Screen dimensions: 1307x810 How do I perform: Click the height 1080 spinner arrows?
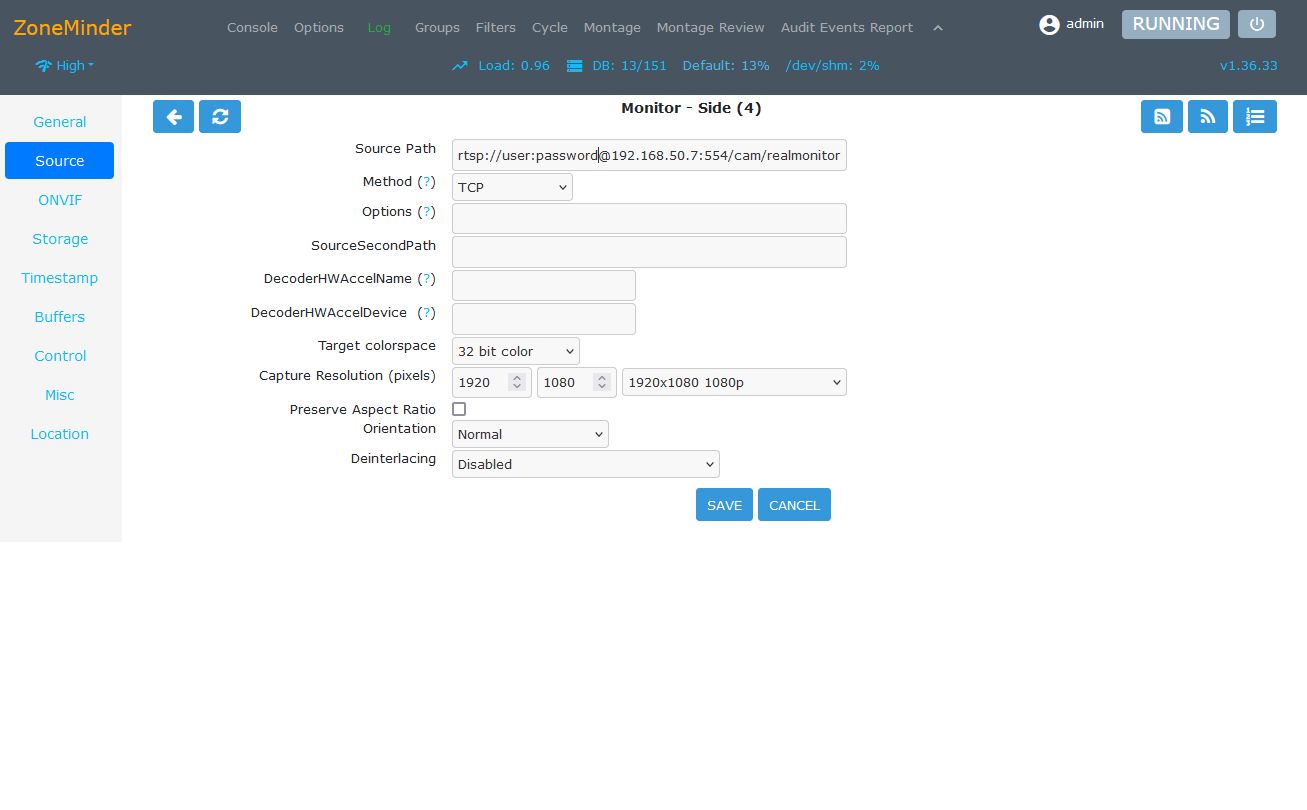coord(602,382)
